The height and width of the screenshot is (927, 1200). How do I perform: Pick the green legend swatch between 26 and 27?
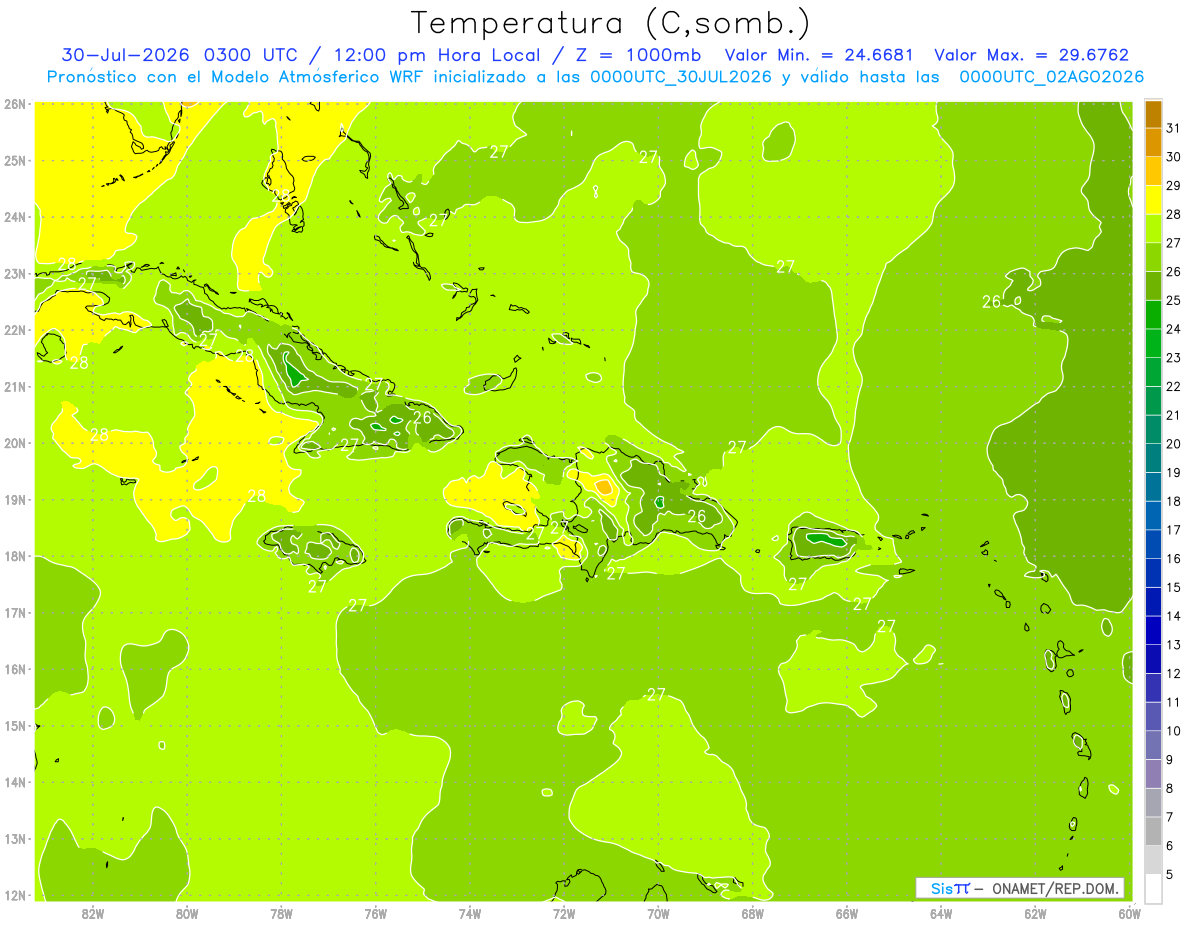tap(1153, 257)
